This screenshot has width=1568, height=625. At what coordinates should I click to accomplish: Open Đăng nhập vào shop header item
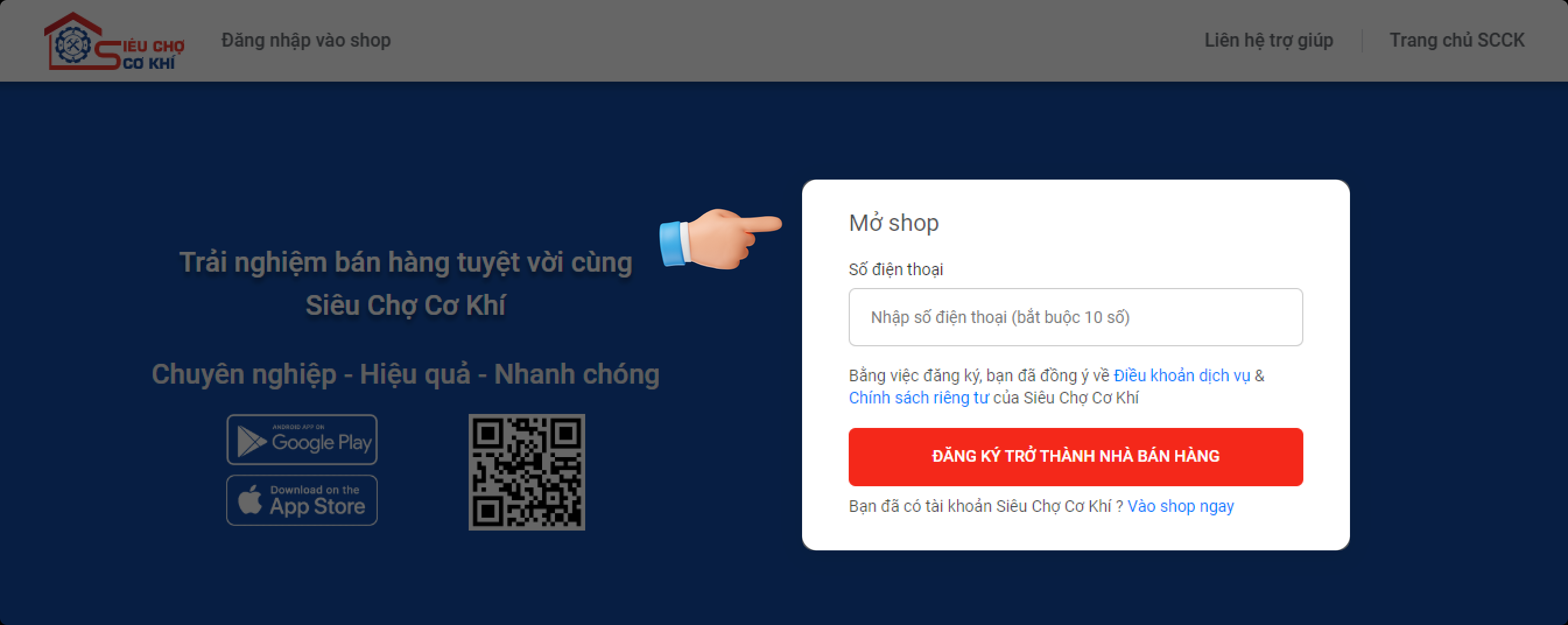[x=306, y=40]
